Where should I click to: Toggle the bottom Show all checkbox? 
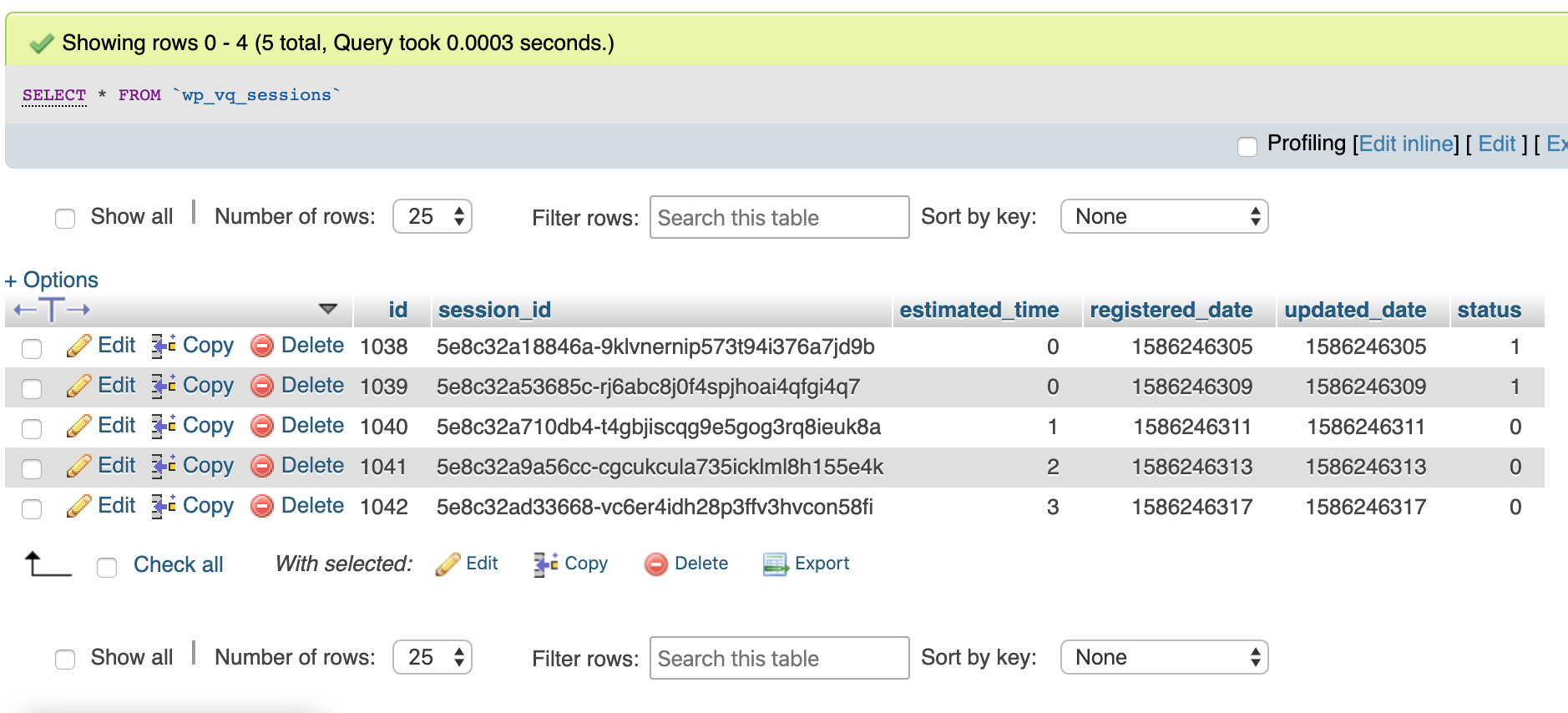click(x=65, y=659)
